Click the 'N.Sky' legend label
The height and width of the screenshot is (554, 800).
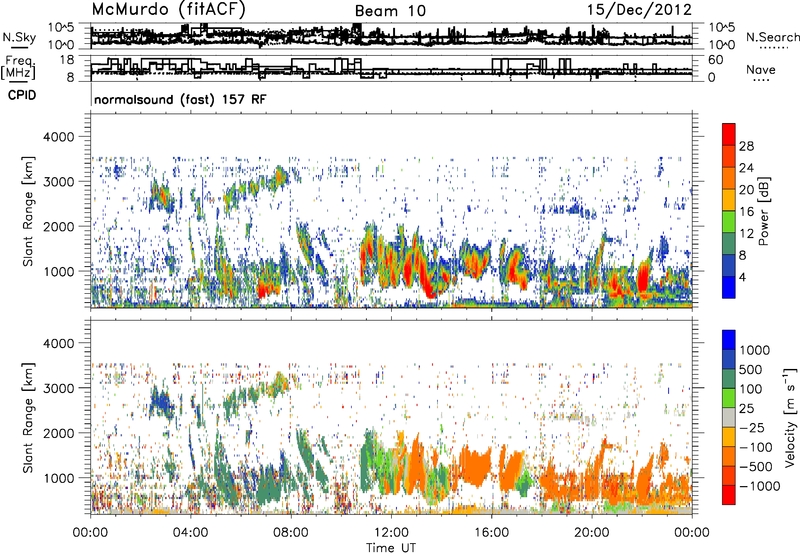pos(19,37)
